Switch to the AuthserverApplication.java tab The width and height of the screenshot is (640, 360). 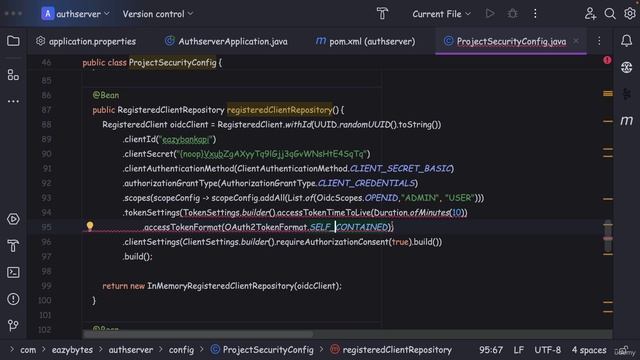click(226, 41)
